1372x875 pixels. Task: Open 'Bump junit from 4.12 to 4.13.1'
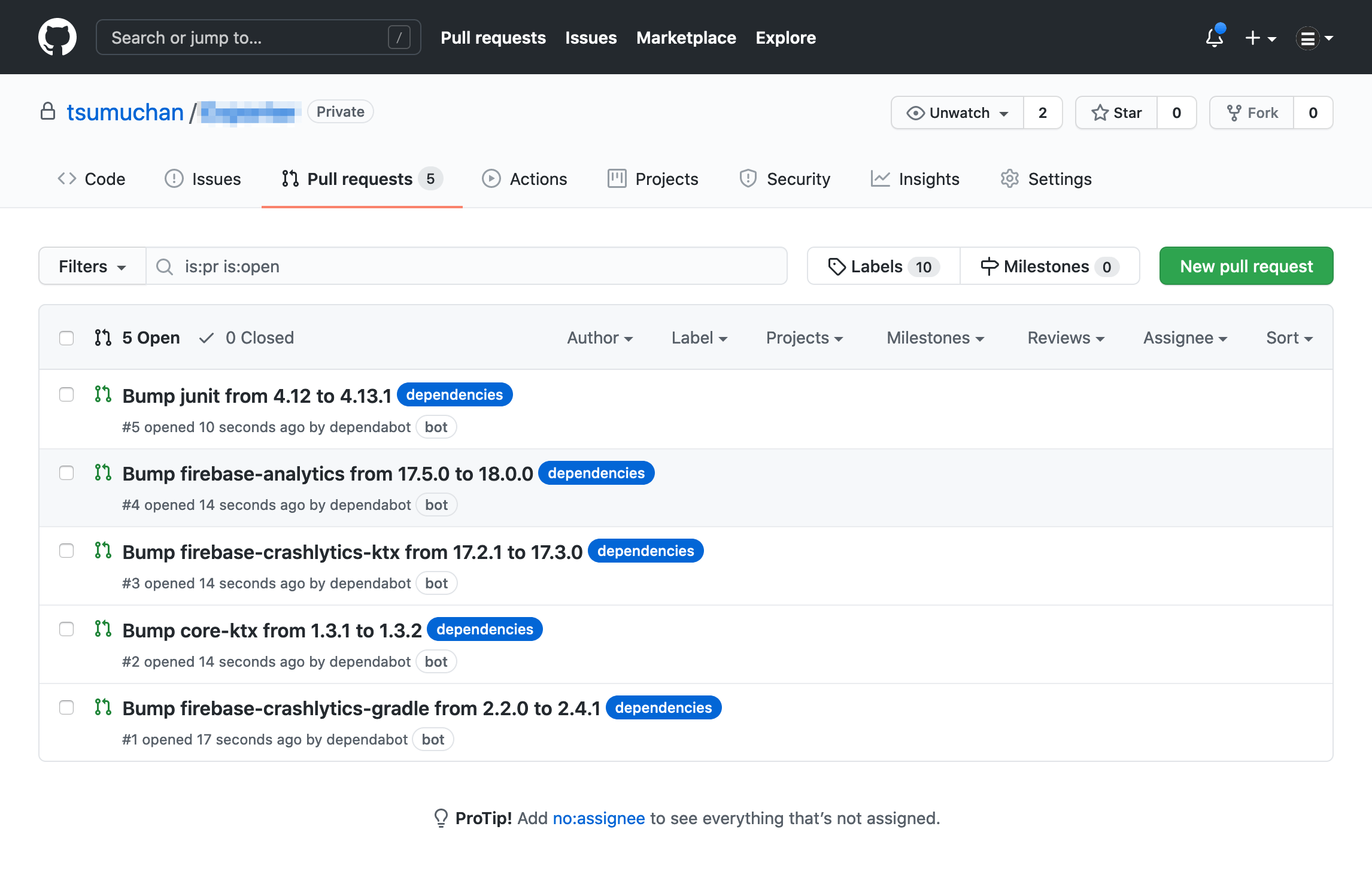pos(257,396)
